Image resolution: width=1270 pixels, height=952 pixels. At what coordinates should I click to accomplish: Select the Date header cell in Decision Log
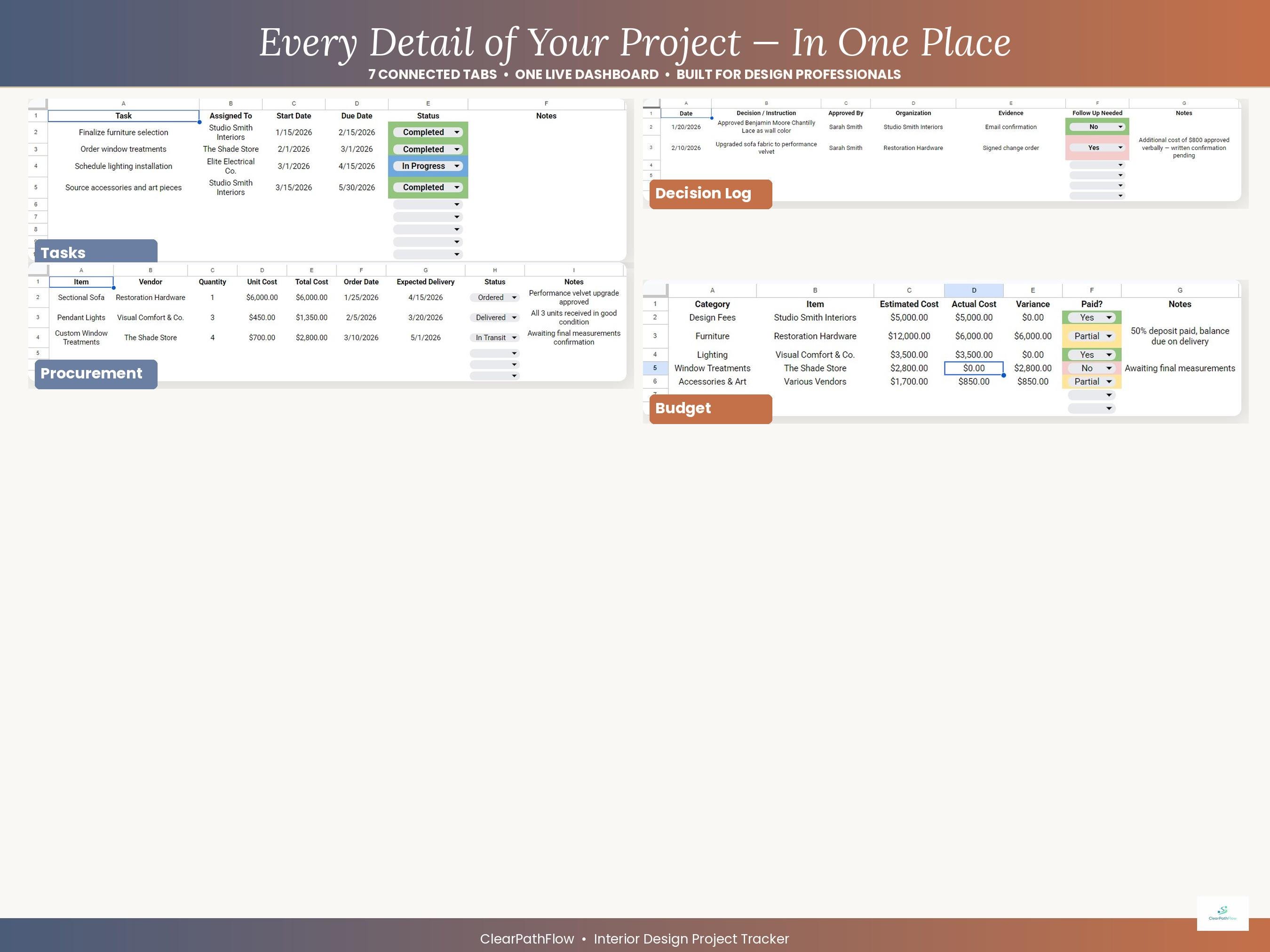[686, 114]
